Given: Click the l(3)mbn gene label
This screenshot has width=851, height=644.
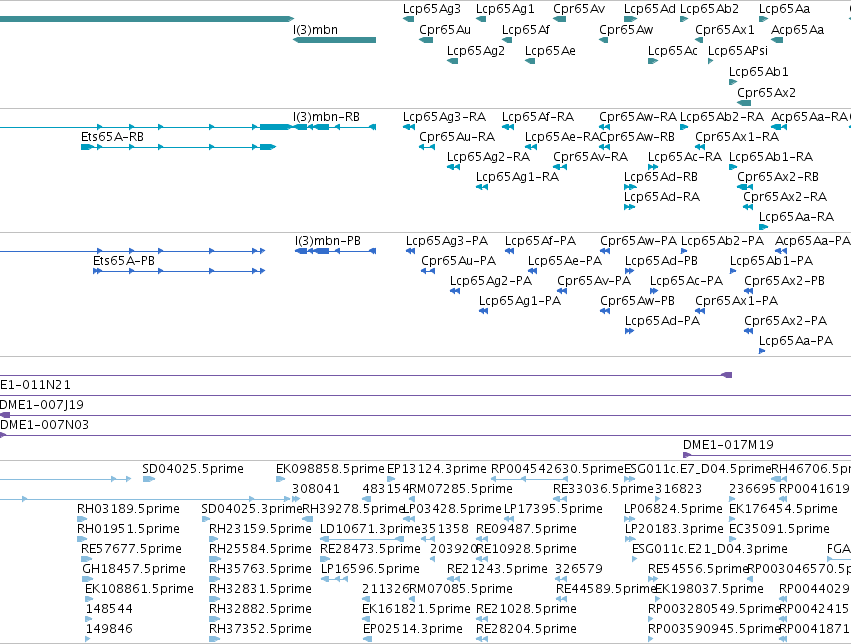Looking at the screenshot, I should tap(315, 30).
